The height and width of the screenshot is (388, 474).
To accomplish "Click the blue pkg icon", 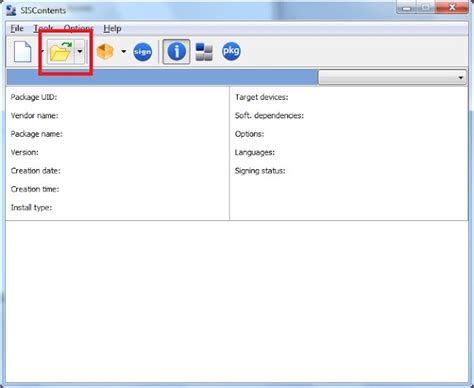I will point(231,51).
